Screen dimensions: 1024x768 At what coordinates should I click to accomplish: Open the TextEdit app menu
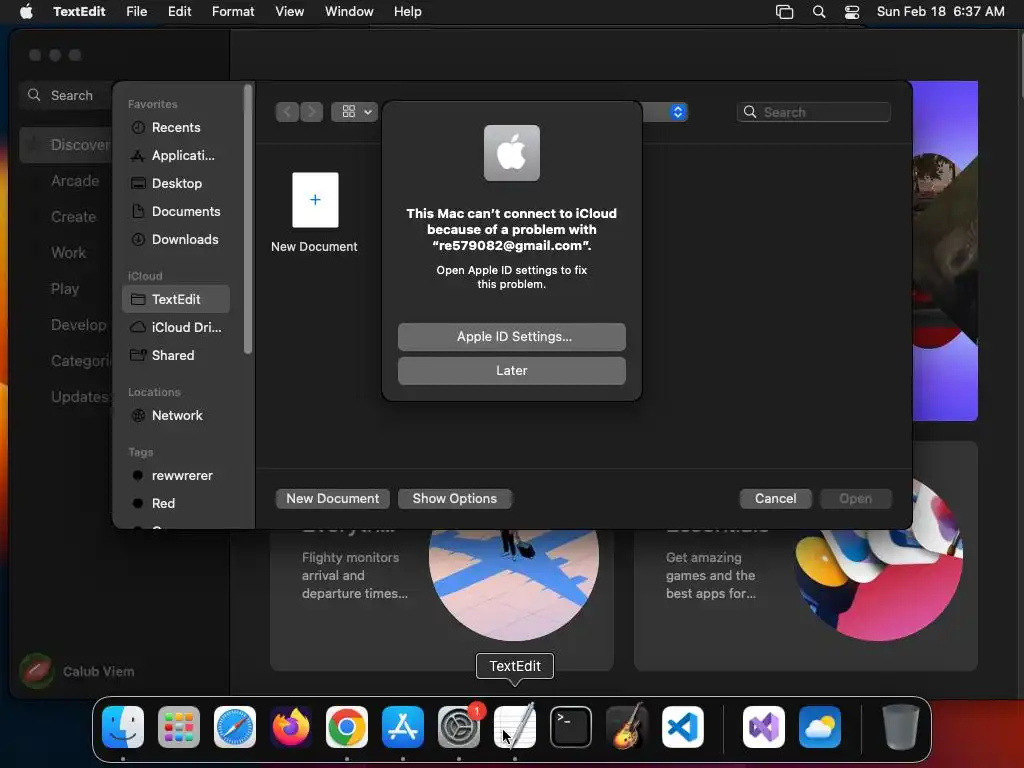[x=79, y=12]
